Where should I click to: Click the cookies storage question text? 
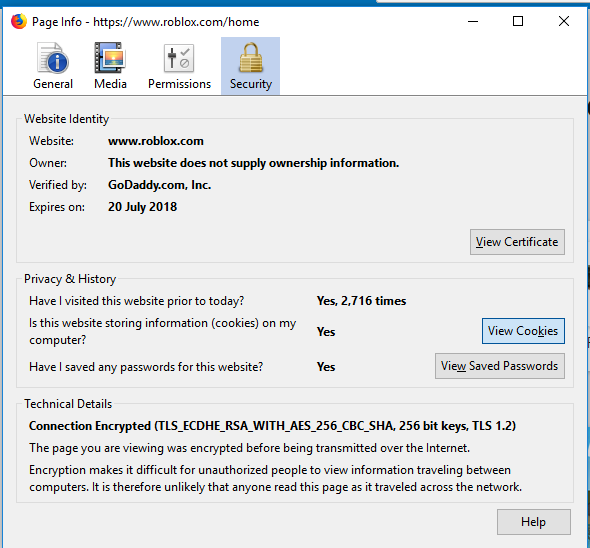coord(163,332)
